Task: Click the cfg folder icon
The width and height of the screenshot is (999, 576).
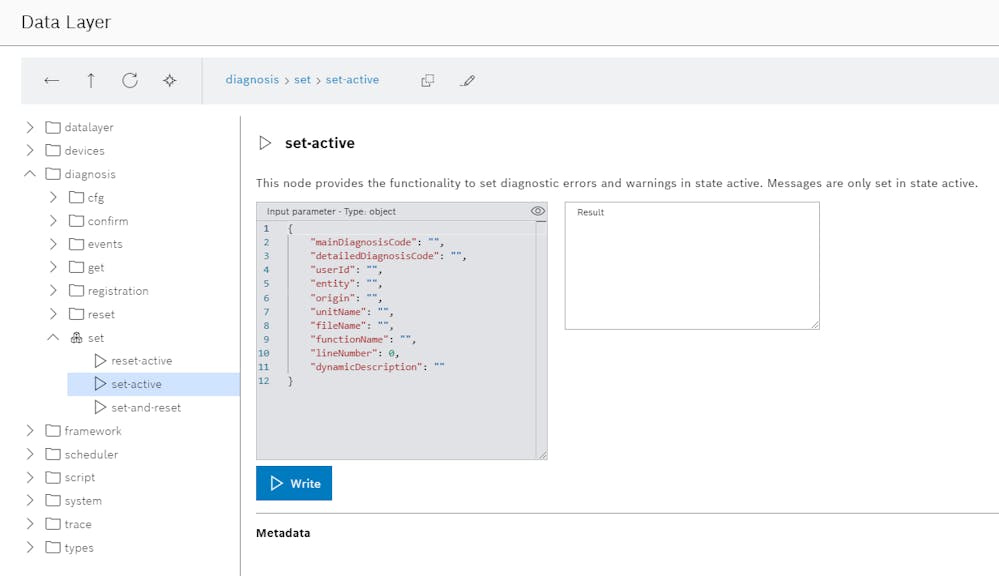Action: click(76, 198)
